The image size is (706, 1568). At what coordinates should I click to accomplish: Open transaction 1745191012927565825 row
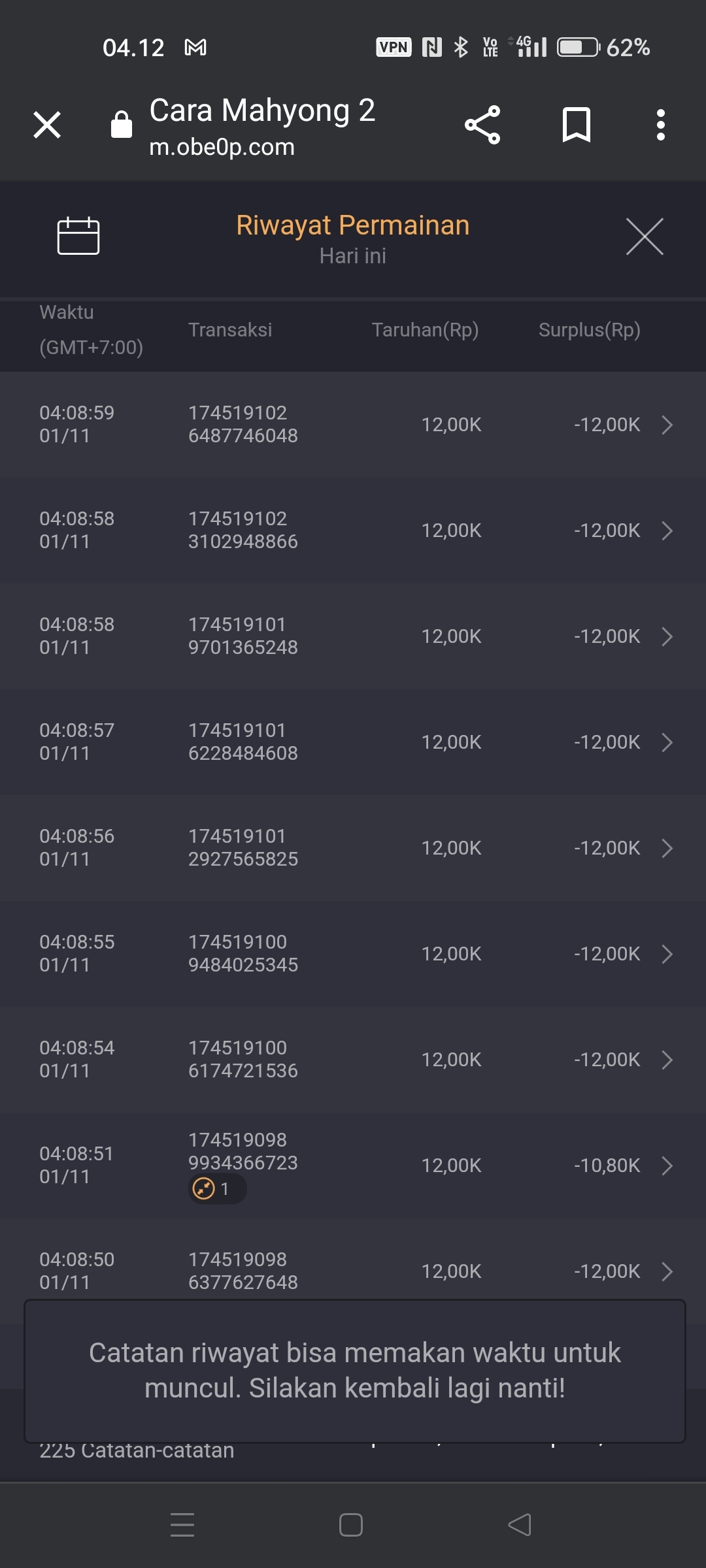tap(353, 848)
